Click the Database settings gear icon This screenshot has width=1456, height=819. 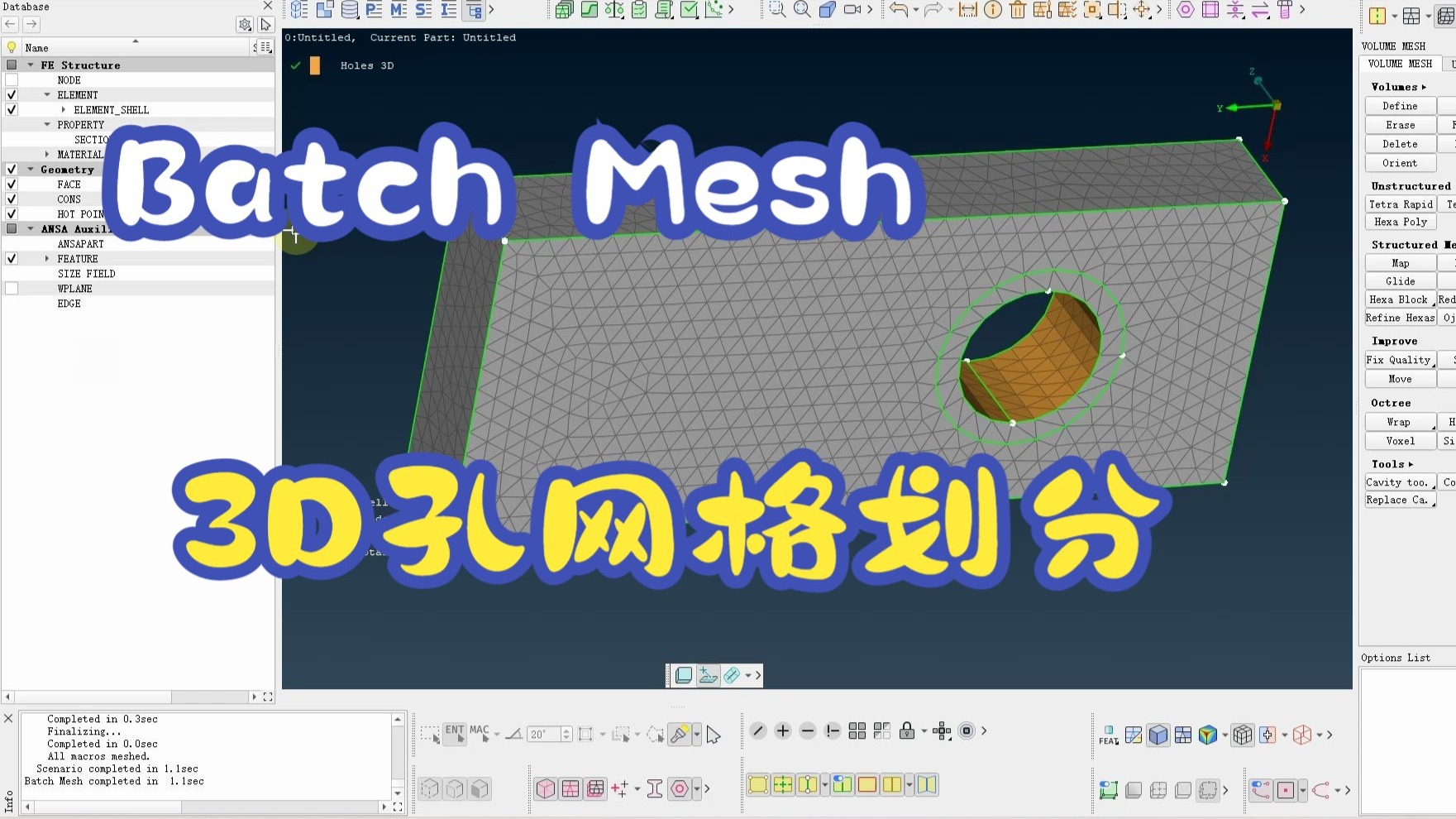point(245,25)
